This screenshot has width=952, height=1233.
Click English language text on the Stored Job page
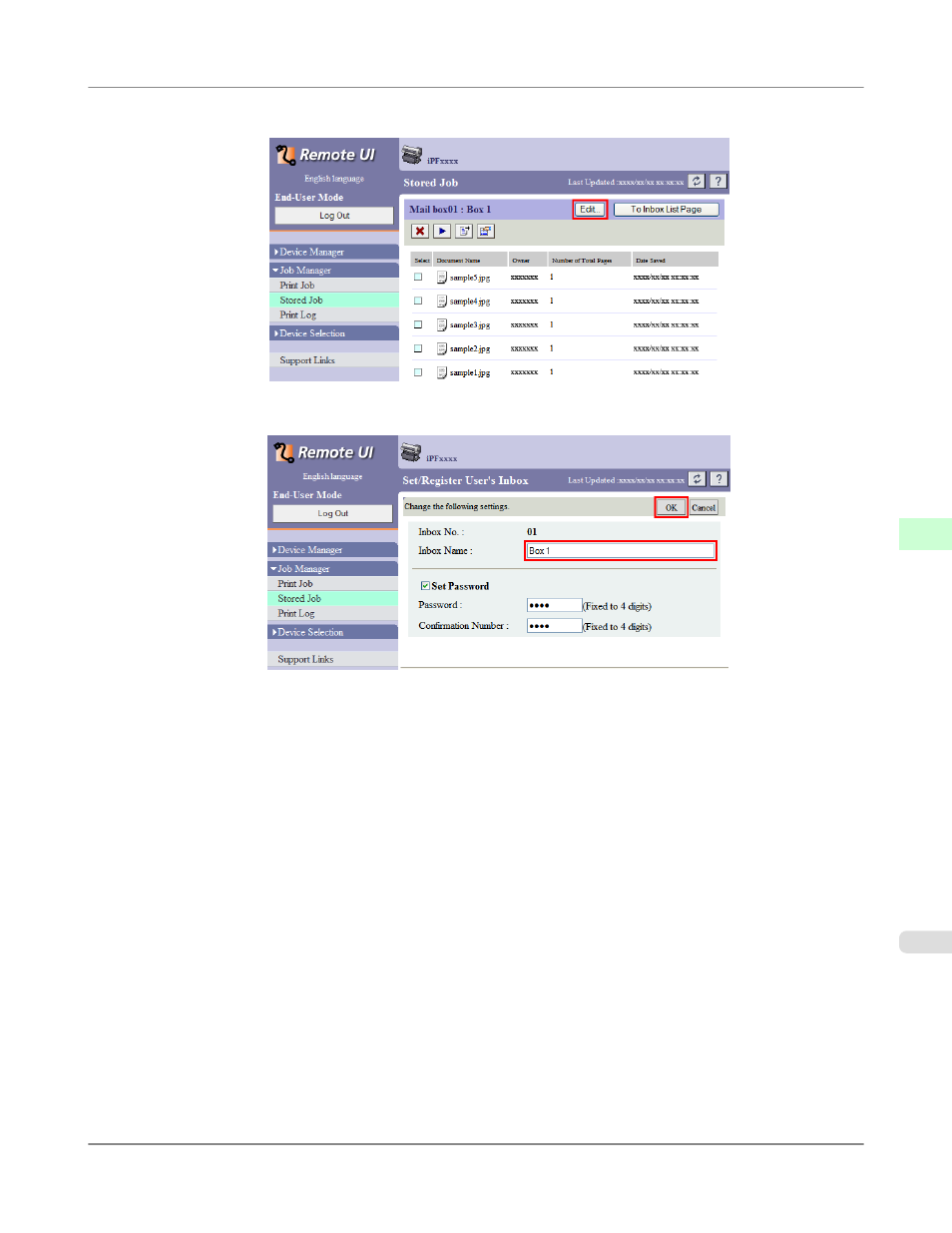tap(334, 179)
